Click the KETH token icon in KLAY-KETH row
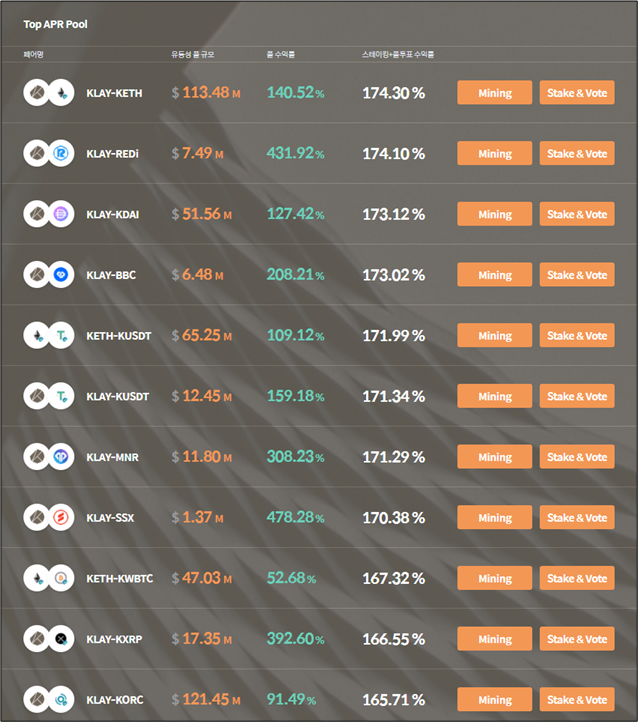Image resolution: width=638 pixels, height=722 pixels. (x=61, y=93)
